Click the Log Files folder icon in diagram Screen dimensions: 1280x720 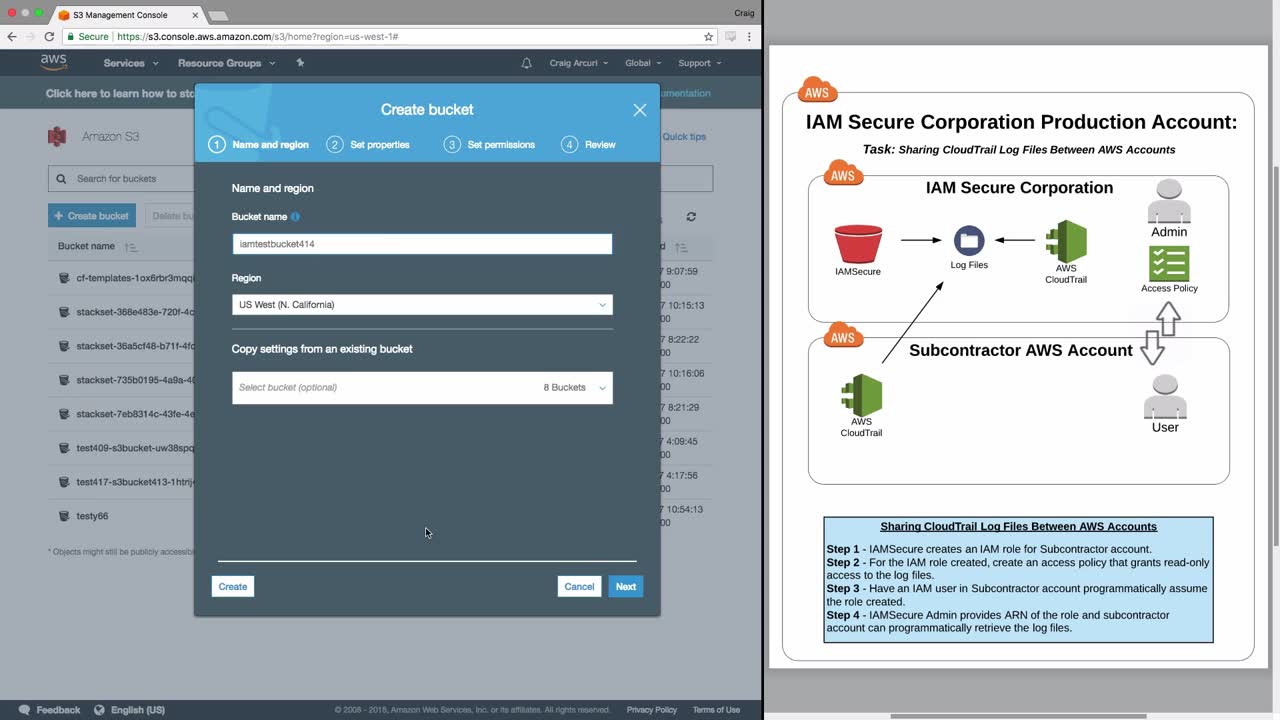click(969, 241)
